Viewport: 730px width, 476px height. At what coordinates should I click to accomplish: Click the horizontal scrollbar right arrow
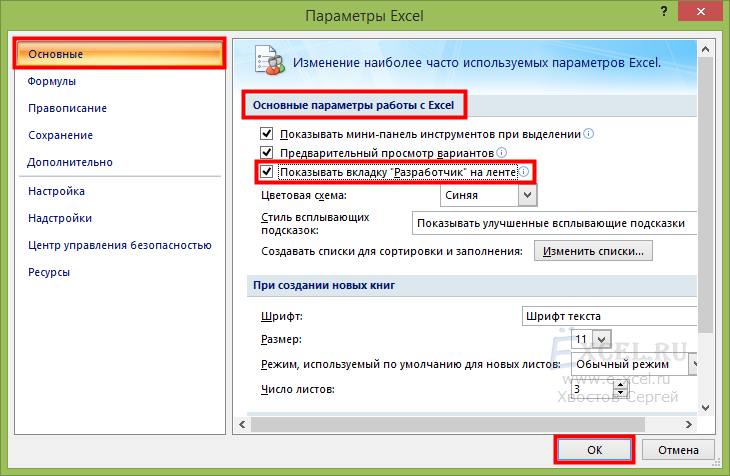[x=689, y=424]
